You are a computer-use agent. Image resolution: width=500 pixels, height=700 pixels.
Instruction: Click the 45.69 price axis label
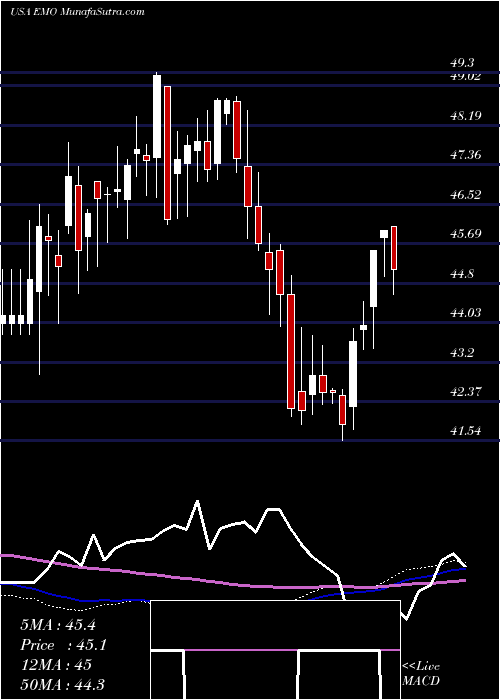466,233
